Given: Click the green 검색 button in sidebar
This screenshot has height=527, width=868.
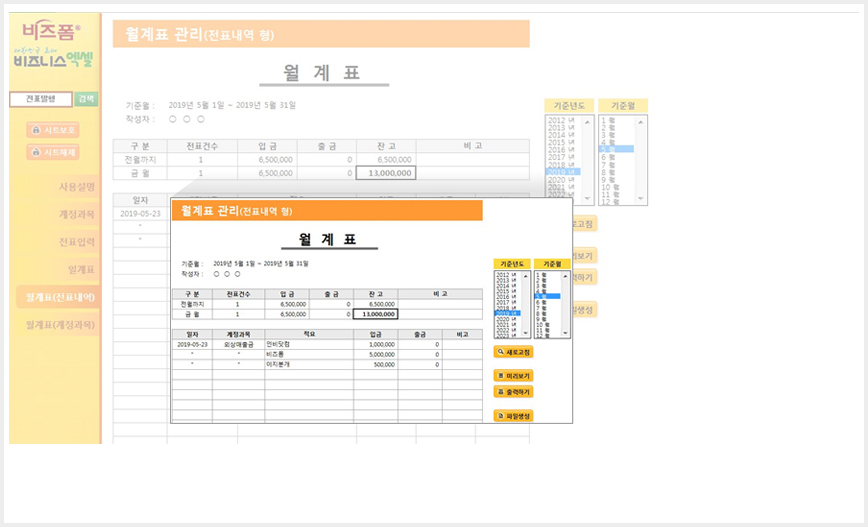Looking at the screenshot, I should coord(86,99).
